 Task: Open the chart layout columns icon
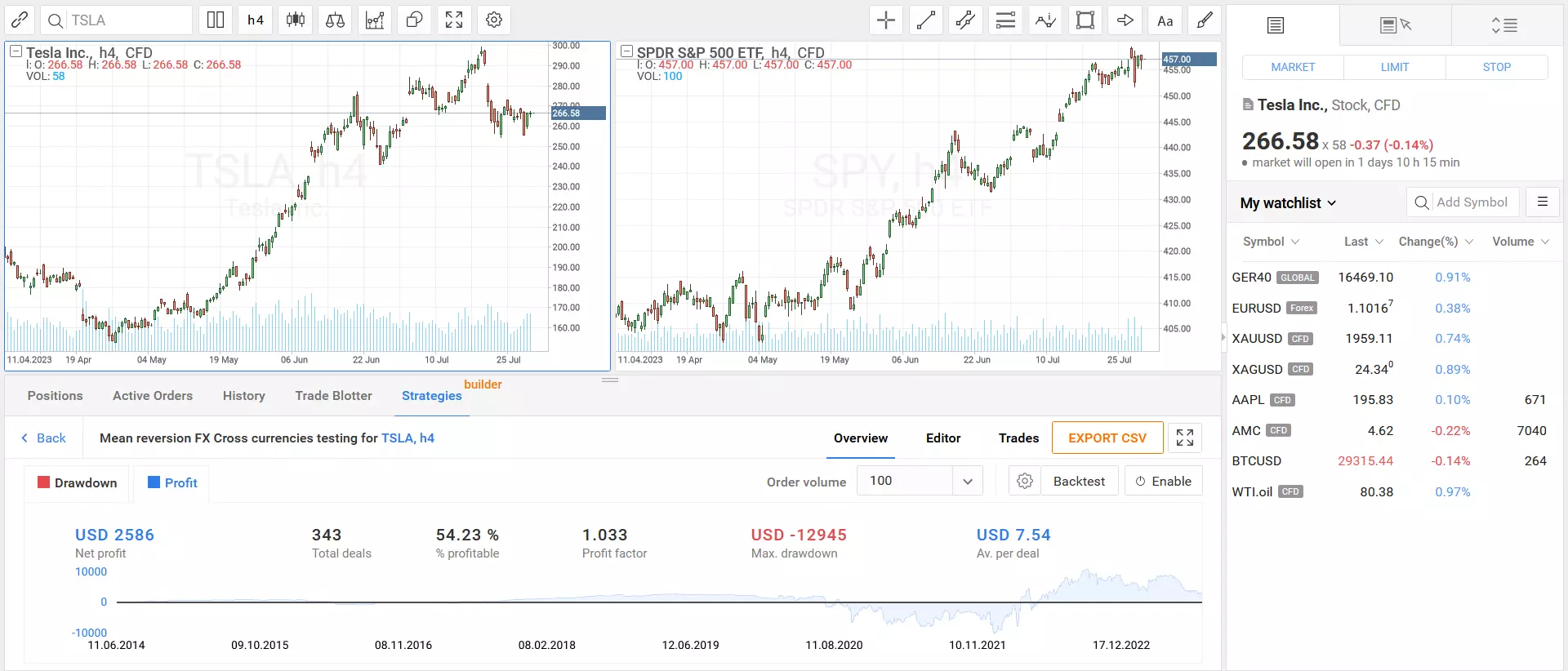(216, 20)
